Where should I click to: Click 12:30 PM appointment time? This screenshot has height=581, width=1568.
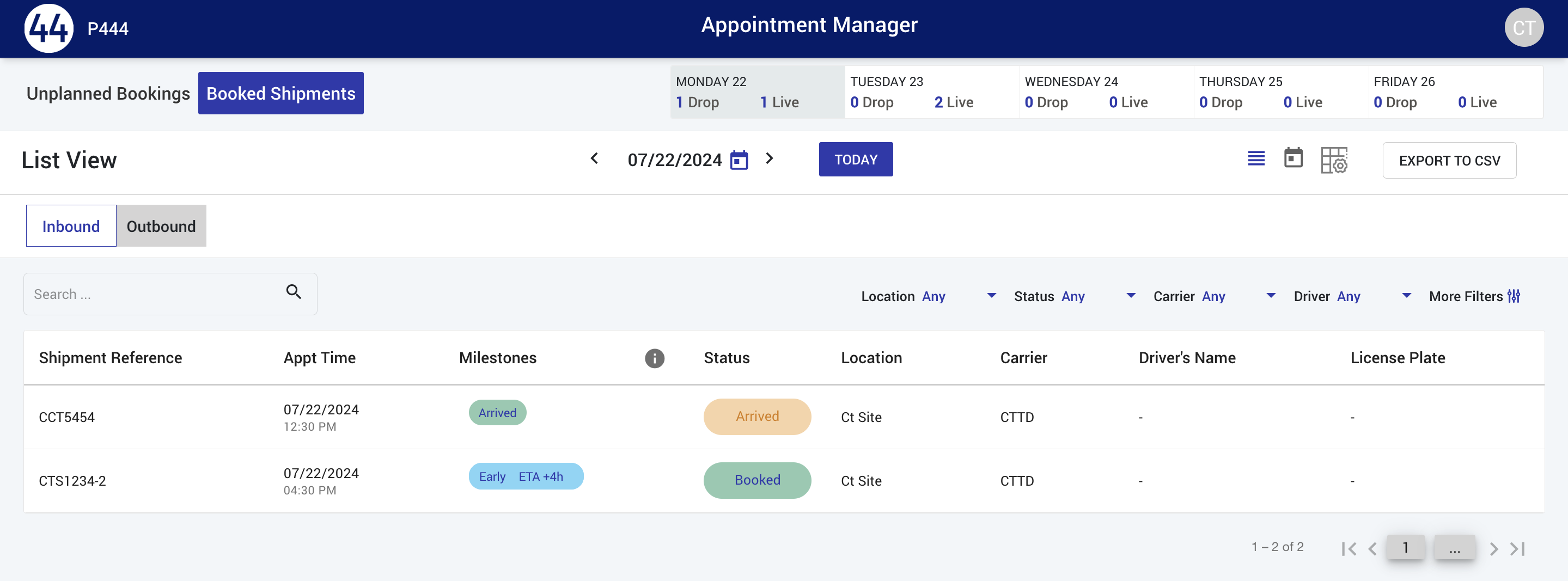[x=309, y=427]
